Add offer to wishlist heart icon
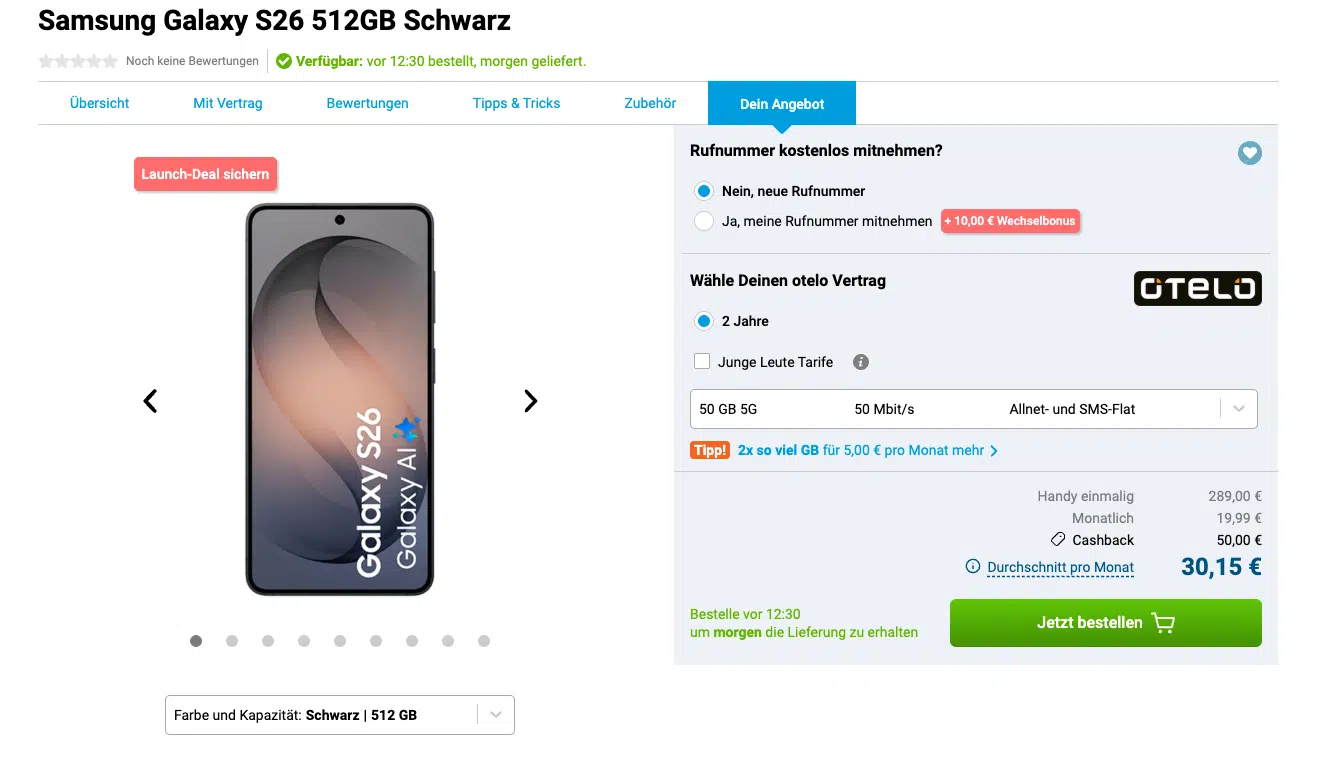The width and height of the screenshot is (1324, 757). click(1249, 153)
